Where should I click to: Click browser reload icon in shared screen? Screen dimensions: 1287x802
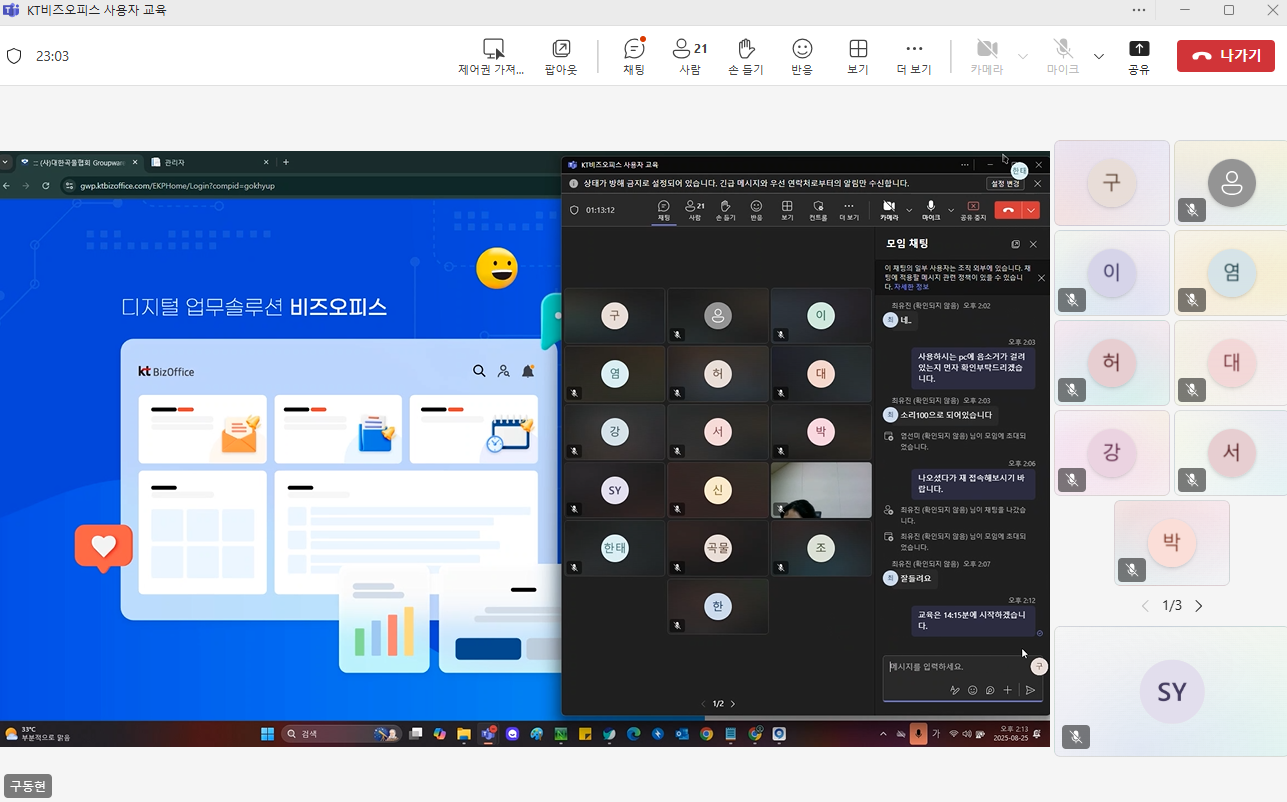pos(46,186)
